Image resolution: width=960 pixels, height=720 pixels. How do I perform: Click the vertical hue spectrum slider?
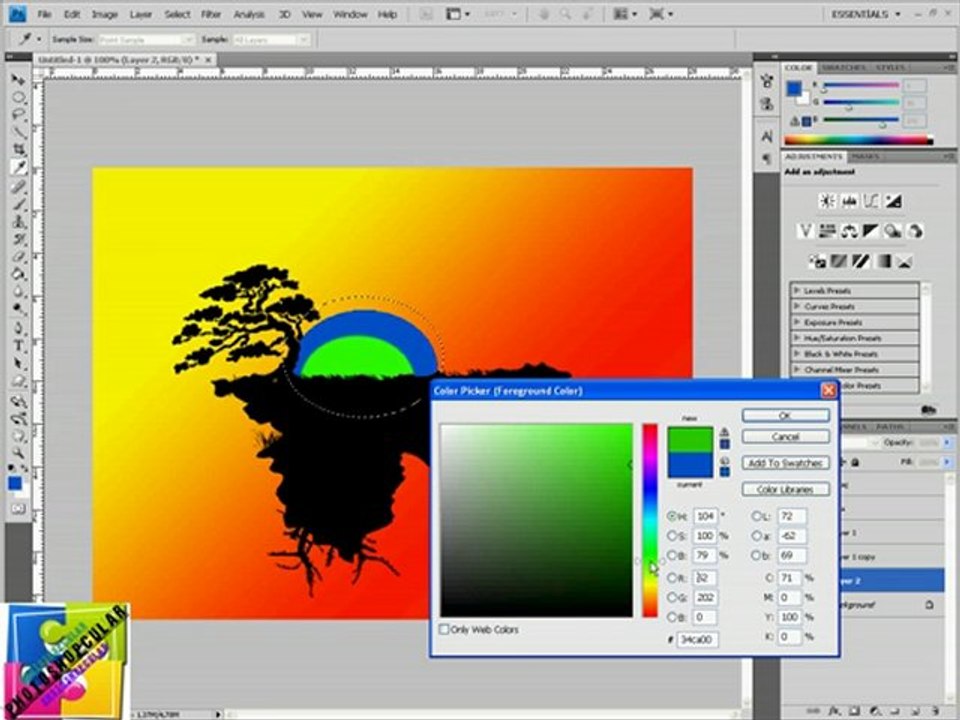(650, 520)
